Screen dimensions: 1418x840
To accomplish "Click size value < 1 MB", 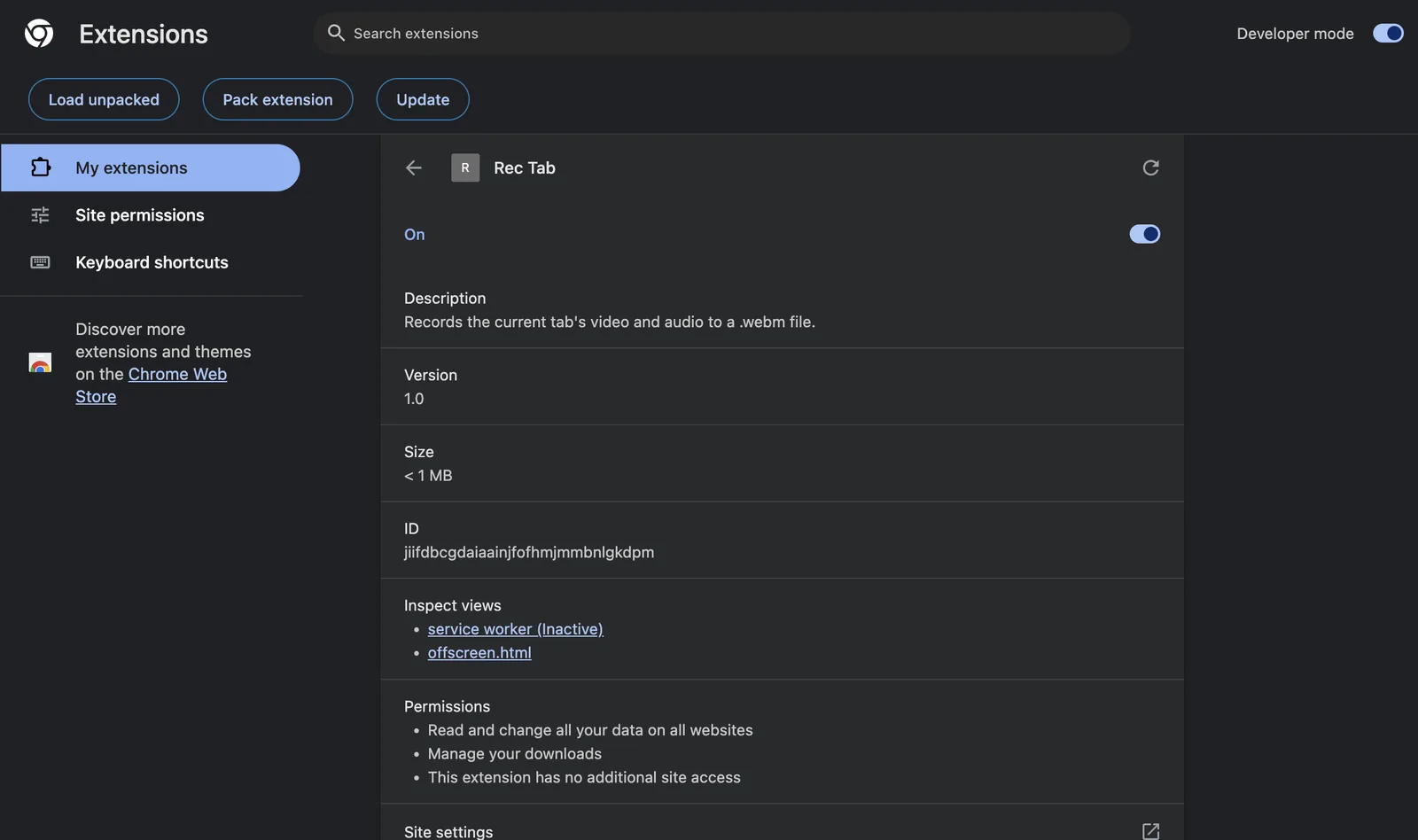I will coord(428,476).
